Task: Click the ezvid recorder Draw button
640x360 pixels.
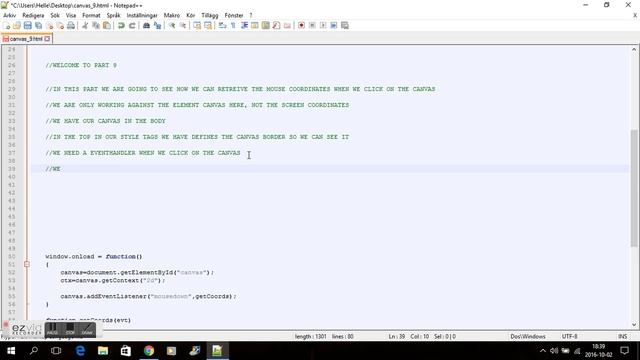Action: click(x=87, y=329)
